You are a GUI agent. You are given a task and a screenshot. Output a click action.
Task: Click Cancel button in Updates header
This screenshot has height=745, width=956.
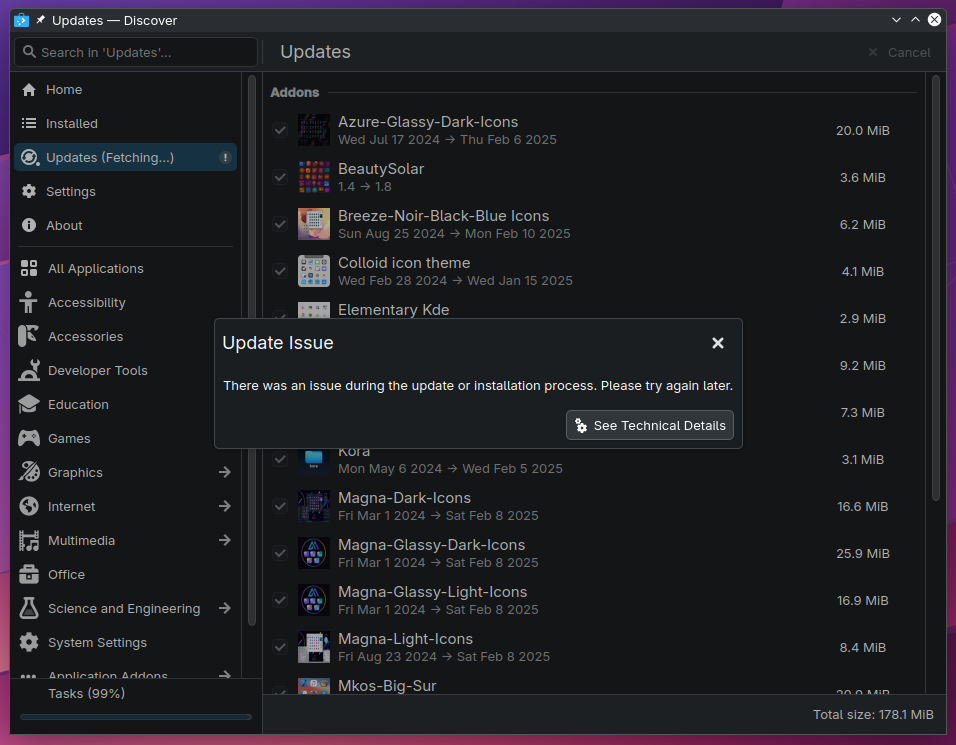point(899,52)
